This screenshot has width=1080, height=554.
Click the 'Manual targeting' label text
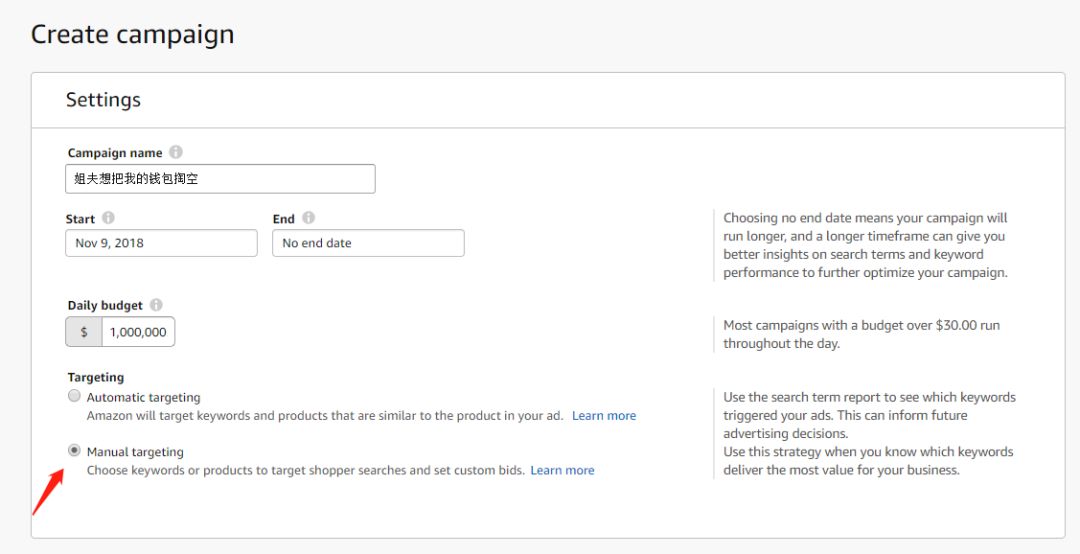click(x=135, y=452)
